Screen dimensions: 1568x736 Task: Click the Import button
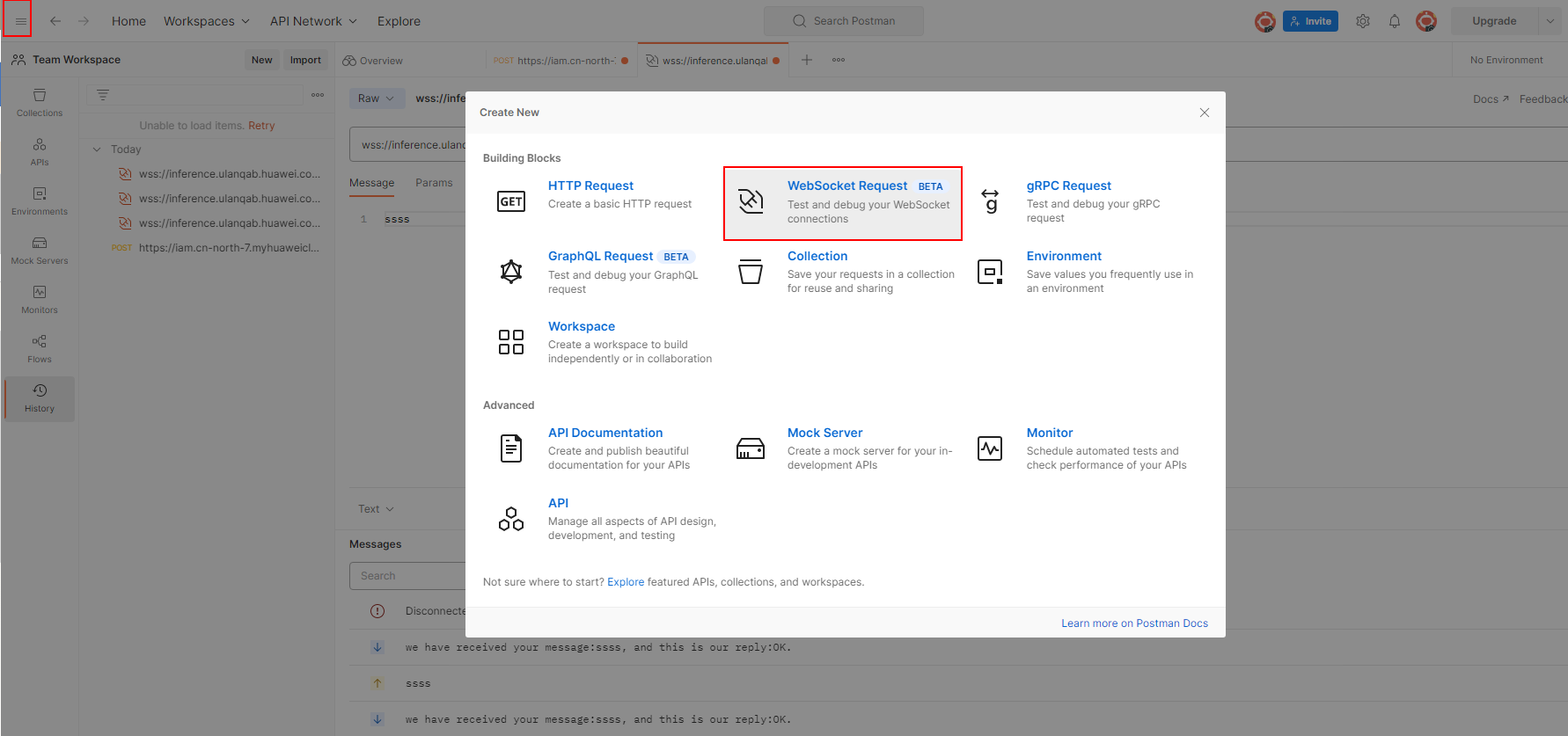[x=305, y=60]
